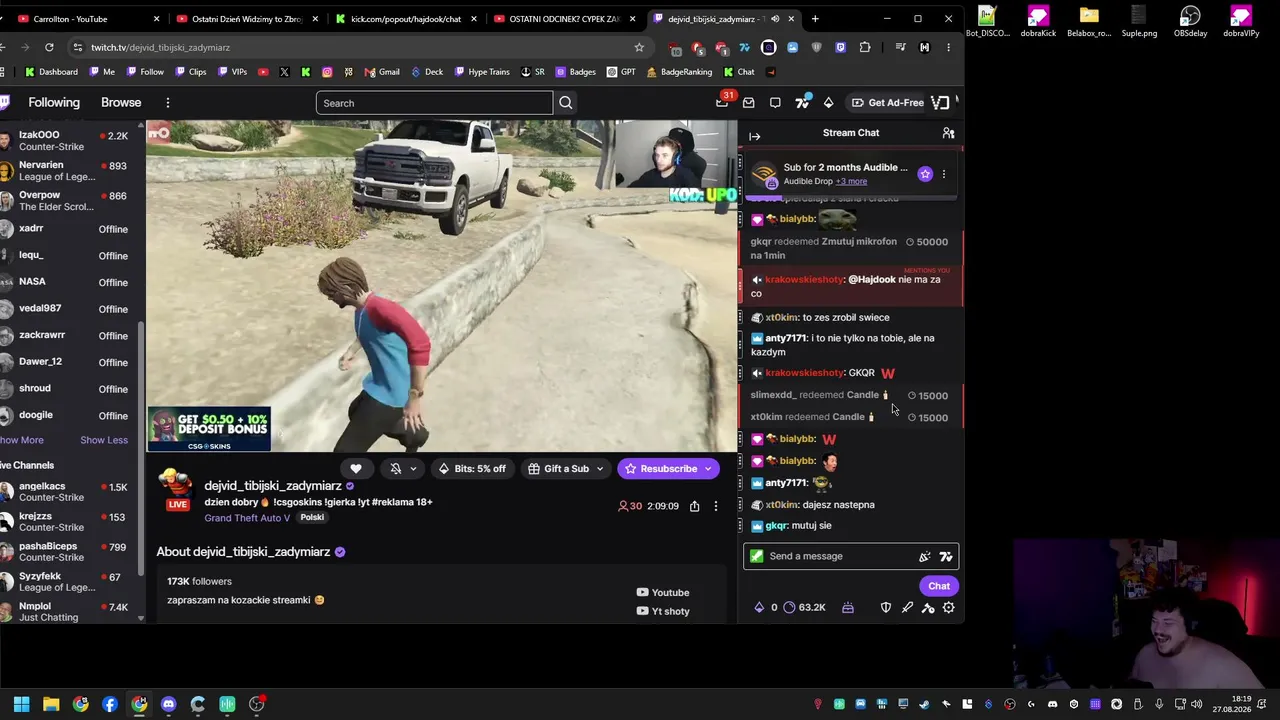Collapse the Stream Chat panel arrow
Viewport: 1280px width, 720px height.
pos(755,136)
